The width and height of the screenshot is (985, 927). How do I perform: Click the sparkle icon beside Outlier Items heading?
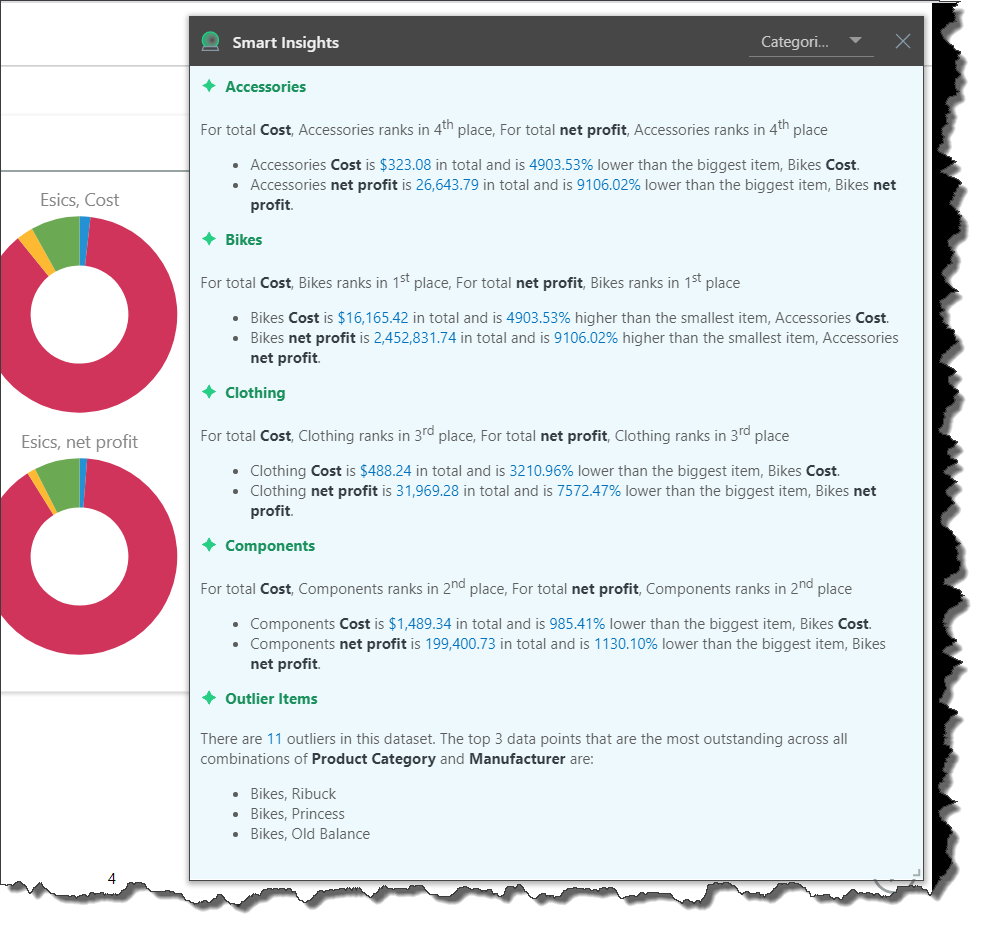208,698
